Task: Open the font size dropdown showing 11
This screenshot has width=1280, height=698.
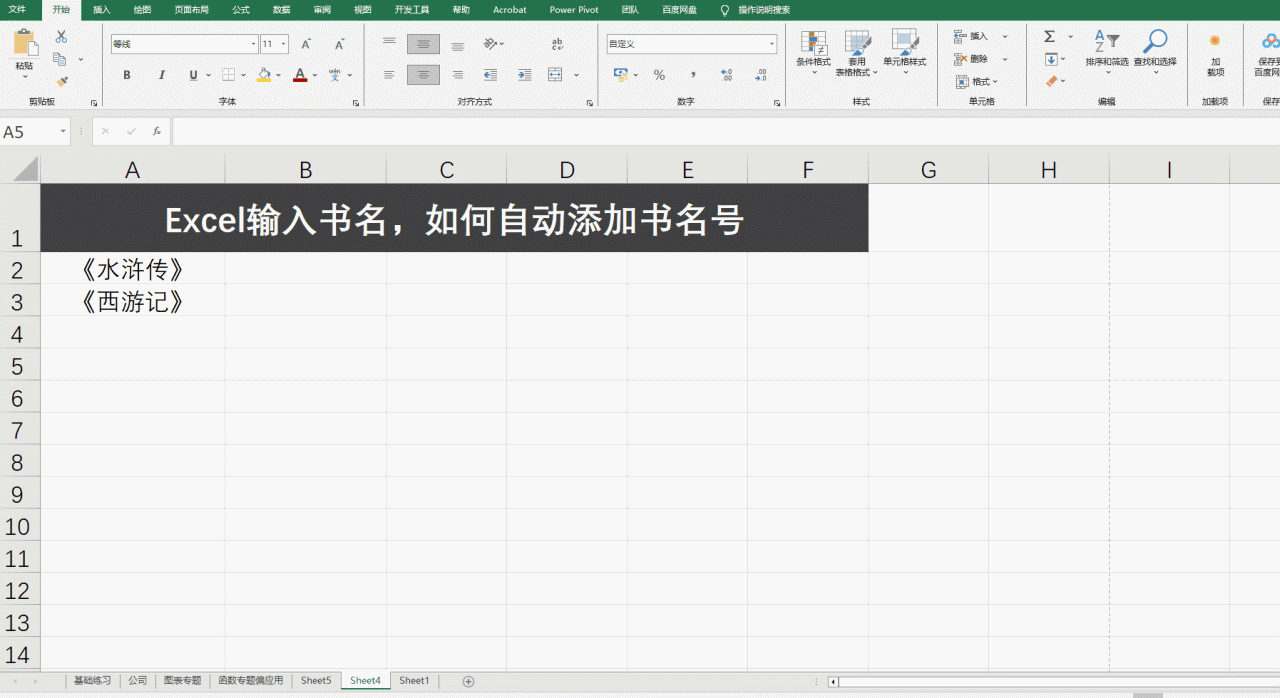Action: [x=284, y=44]
